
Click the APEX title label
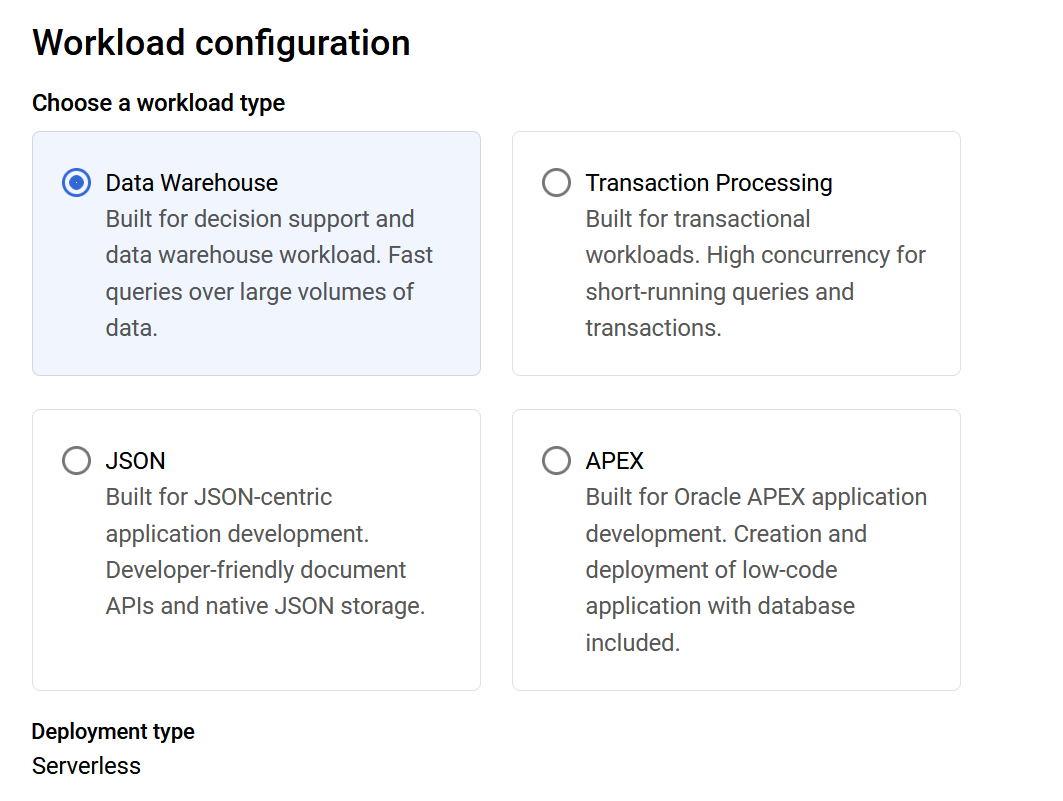[x=614, y=461]
